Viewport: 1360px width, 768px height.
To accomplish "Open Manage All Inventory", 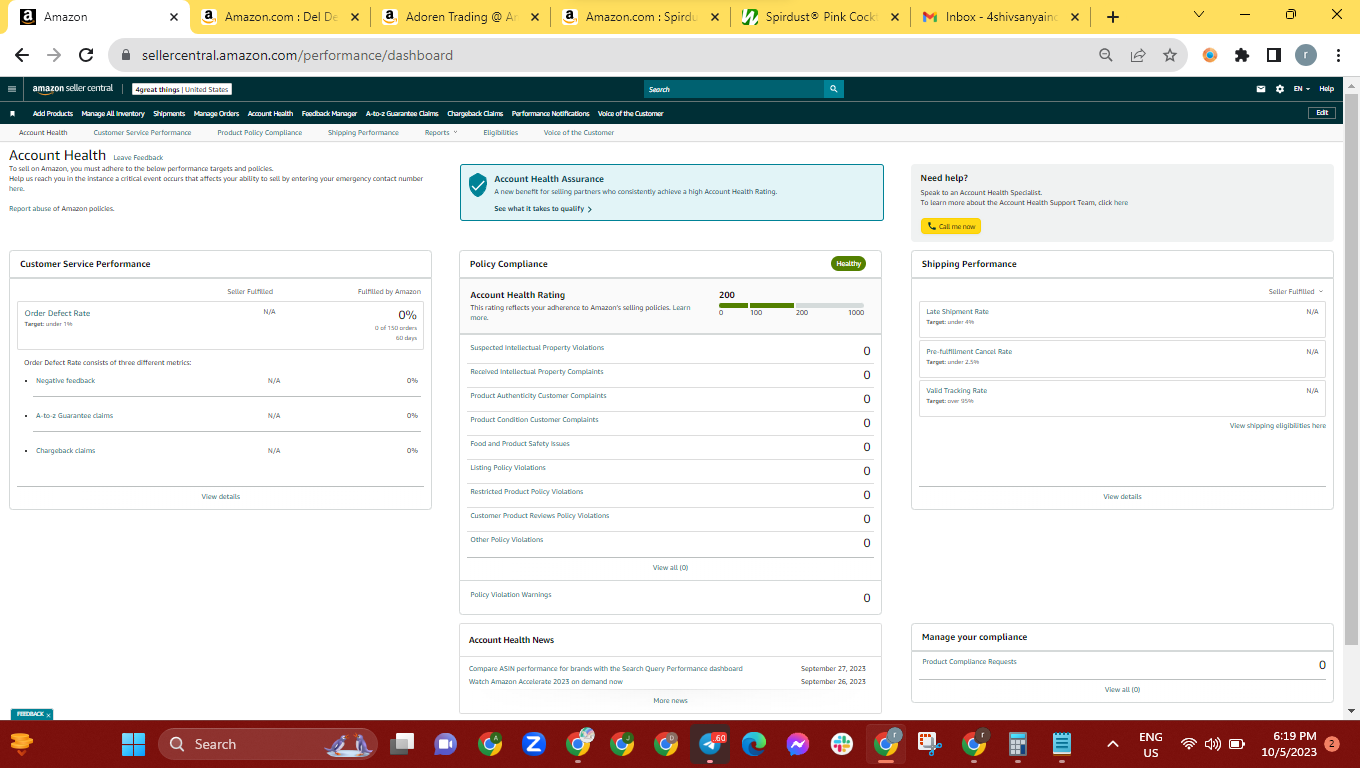I will point(113,113).
